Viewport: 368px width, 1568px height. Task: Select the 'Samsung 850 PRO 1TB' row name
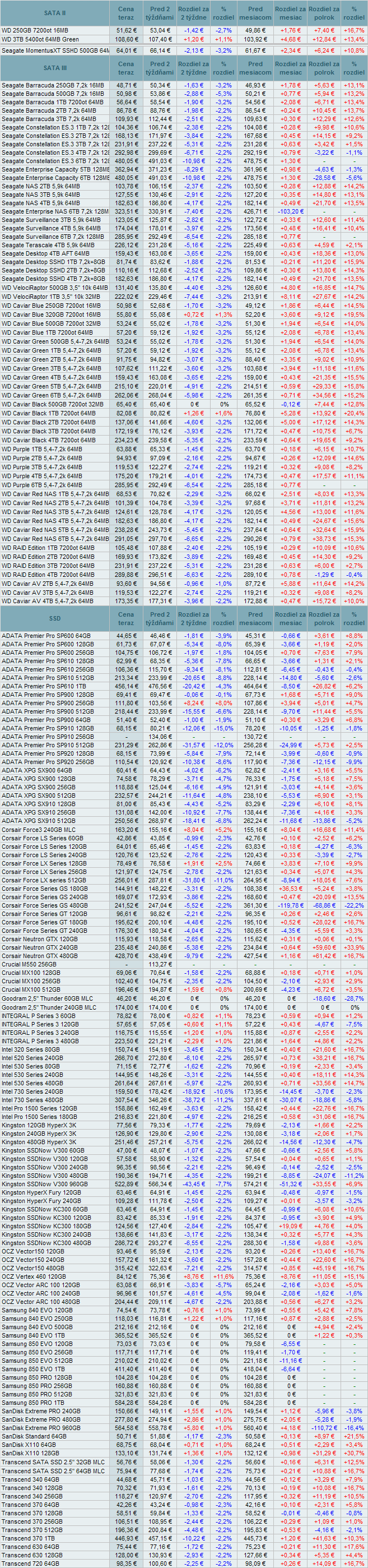tap(33, 1403)
